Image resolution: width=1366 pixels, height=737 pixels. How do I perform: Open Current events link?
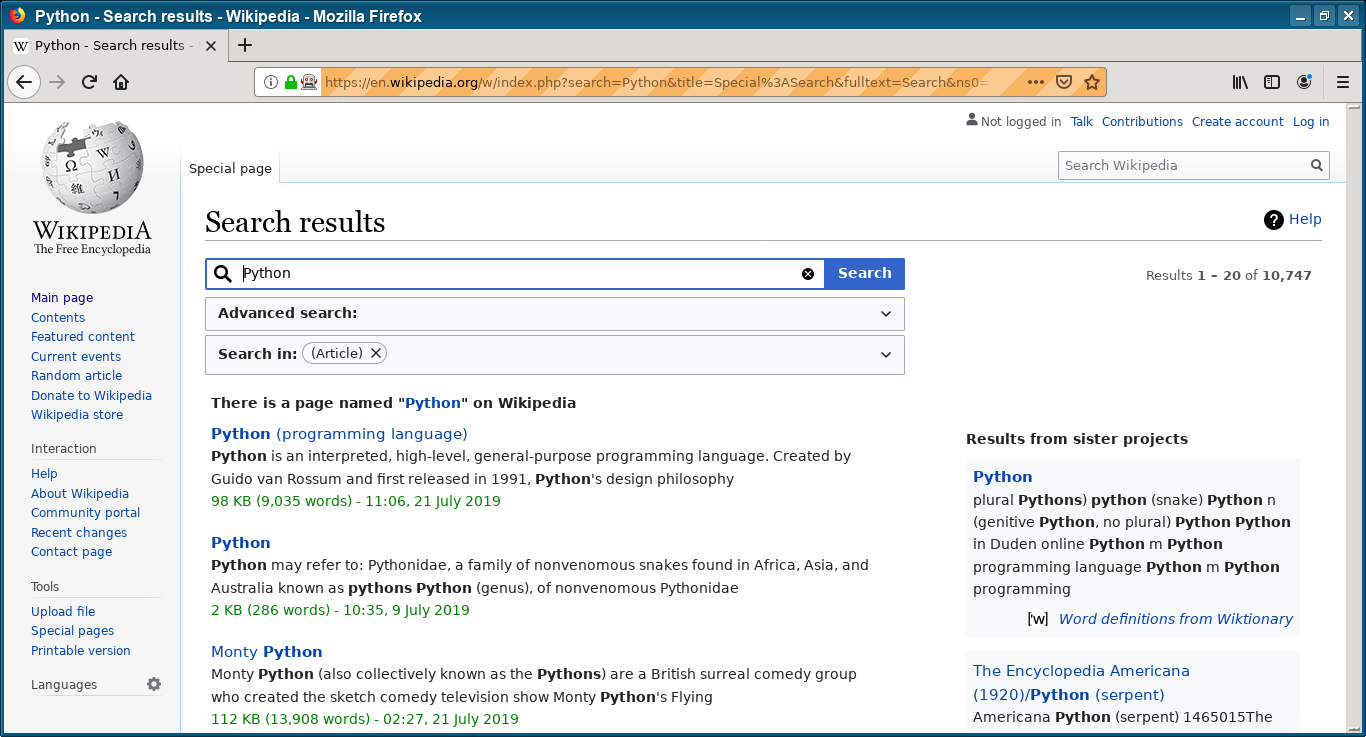[76, 357]
